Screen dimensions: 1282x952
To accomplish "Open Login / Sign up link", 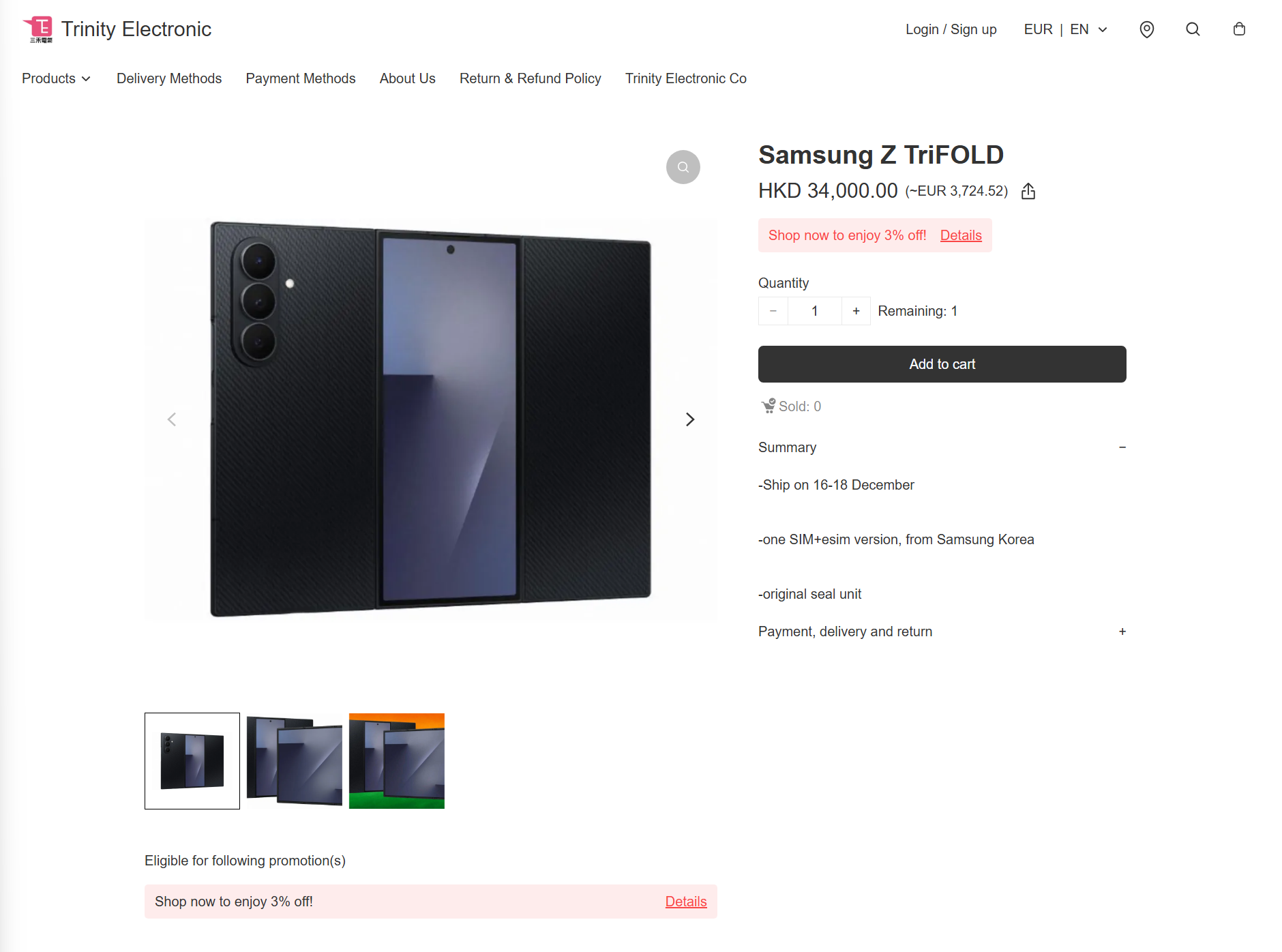I will 951,29.
